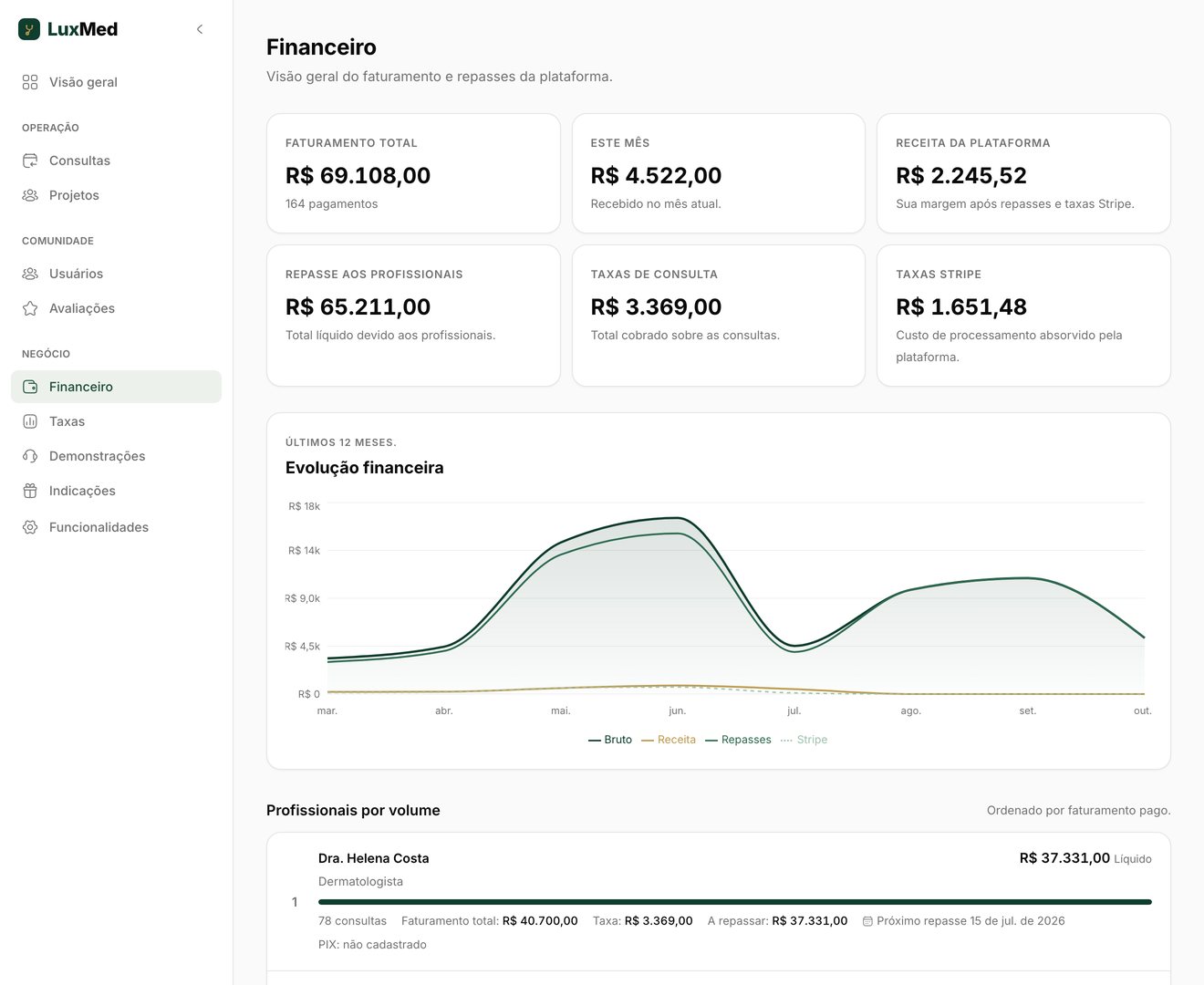Go to Consultas
Image resolution: width=1204 pixels, height=985 pixels.
pyautogui.click(x=116, y=161)
